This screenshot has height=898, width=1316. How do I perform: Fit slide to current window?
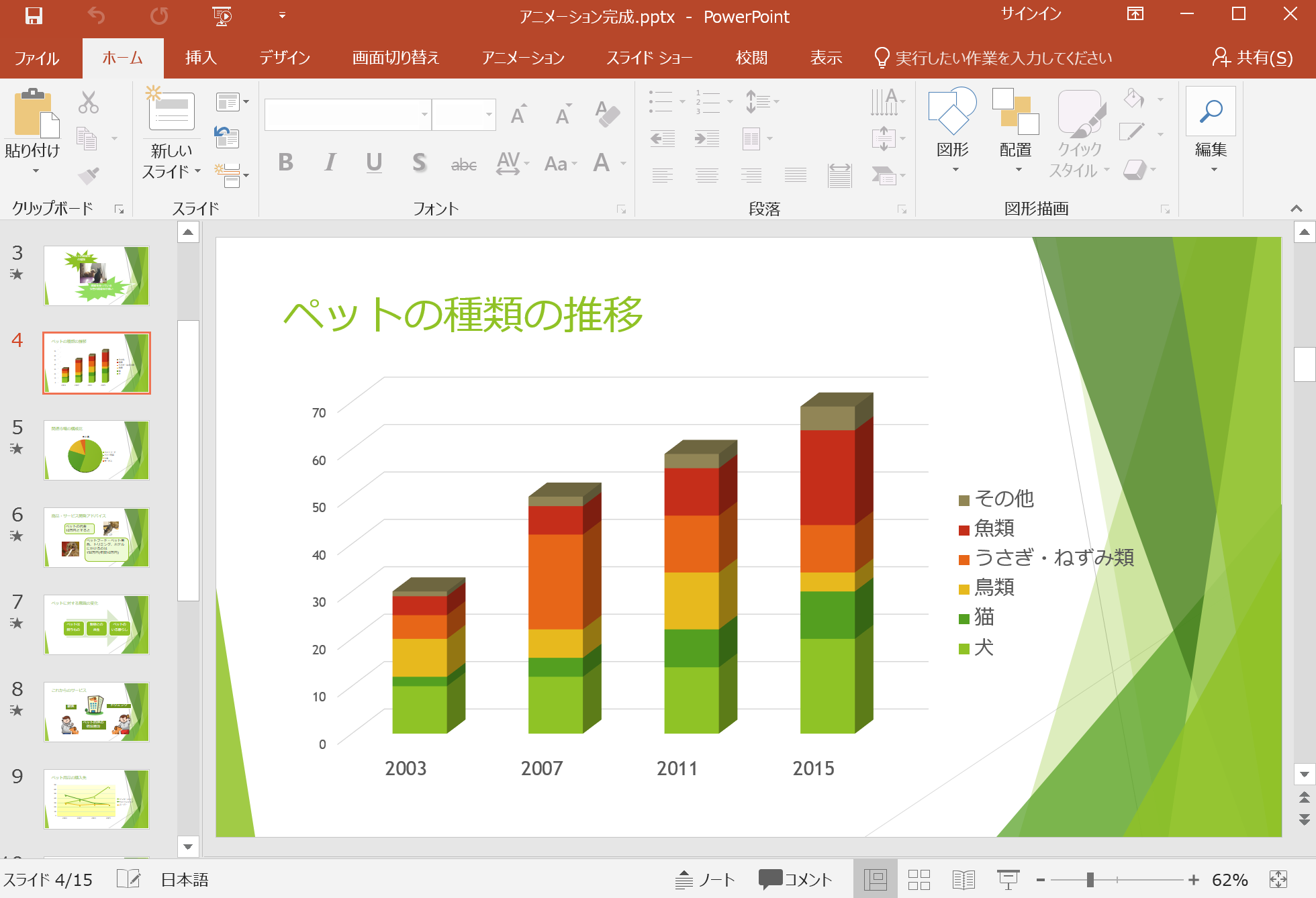[x=1278, y=879]
